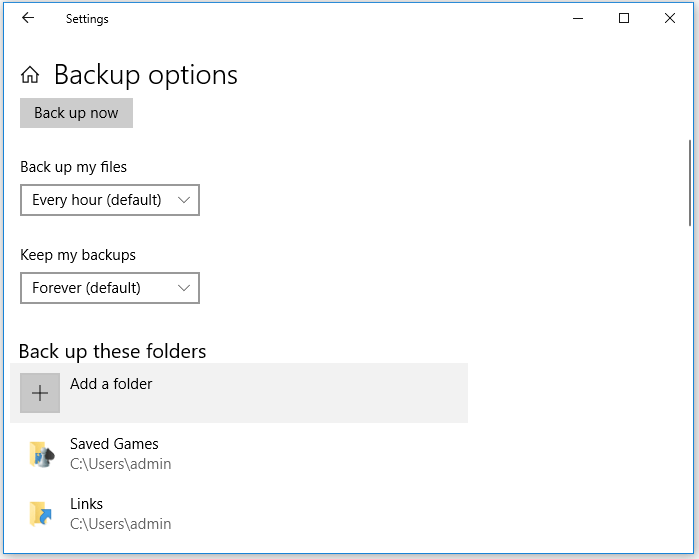The height and width of the screenshot is (559, 699).
Task: Click the Backup options page heading
Action: point(146,75)
